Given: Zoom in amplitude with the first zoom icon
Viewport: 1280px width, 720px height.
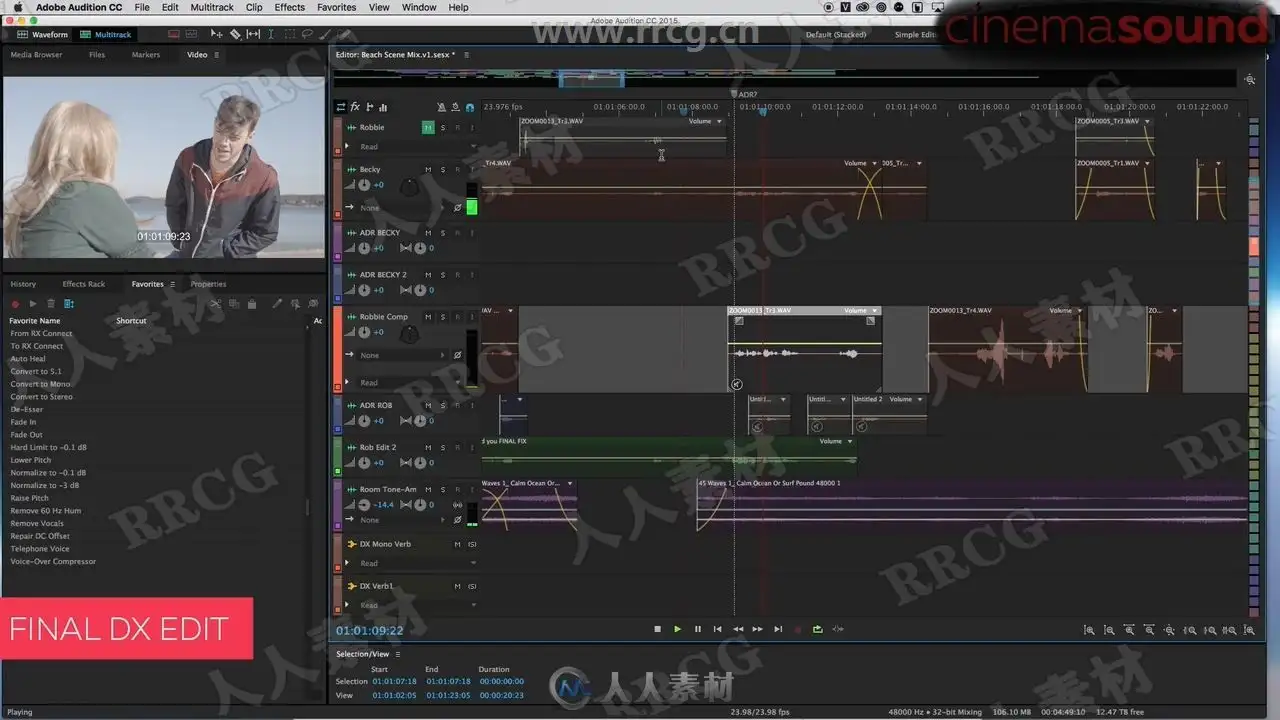Looking at the screenshot, I should coord(1089,630).
